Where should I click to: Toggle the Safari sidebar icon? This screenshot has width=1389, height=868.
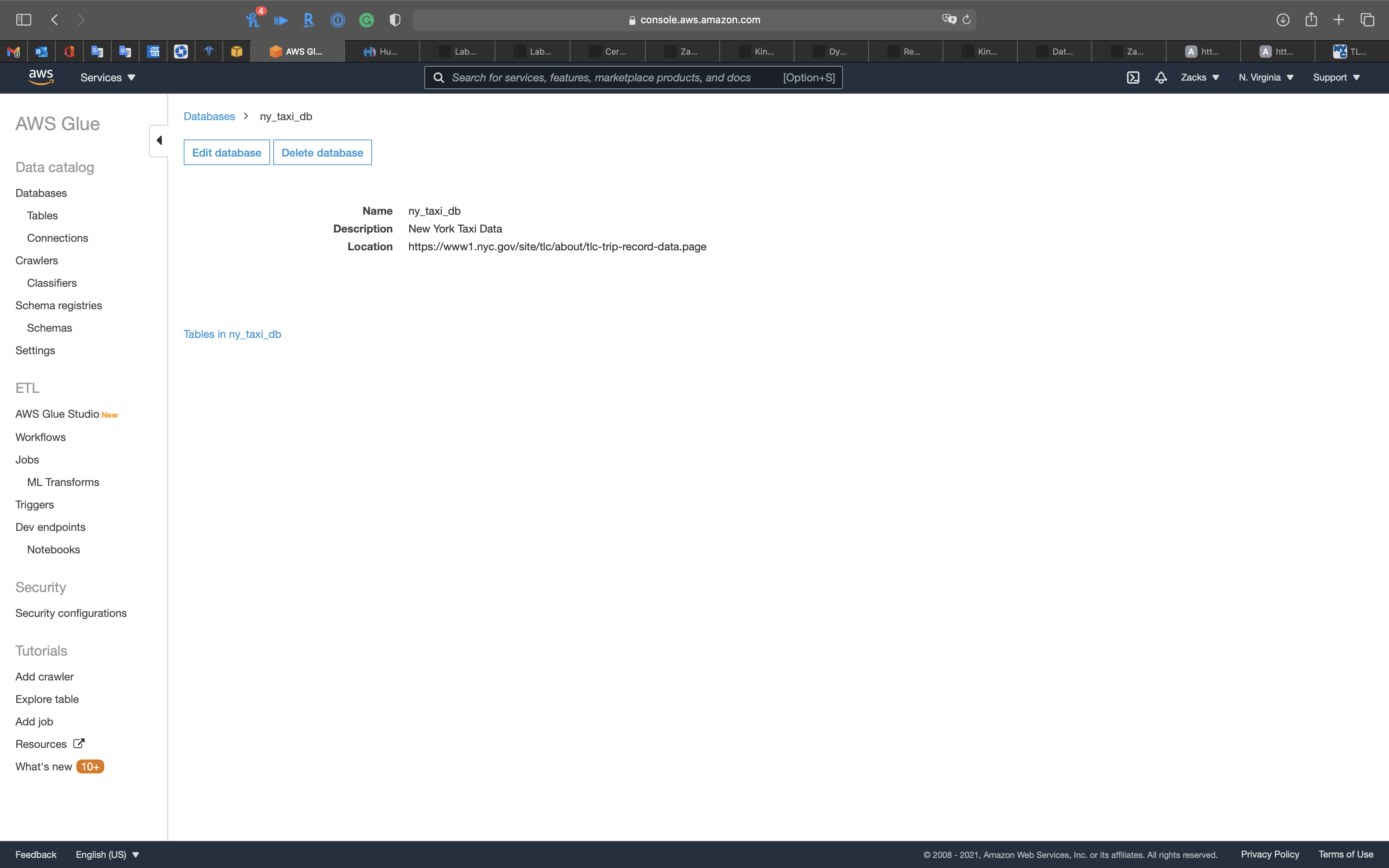click(x=24, y=19)
